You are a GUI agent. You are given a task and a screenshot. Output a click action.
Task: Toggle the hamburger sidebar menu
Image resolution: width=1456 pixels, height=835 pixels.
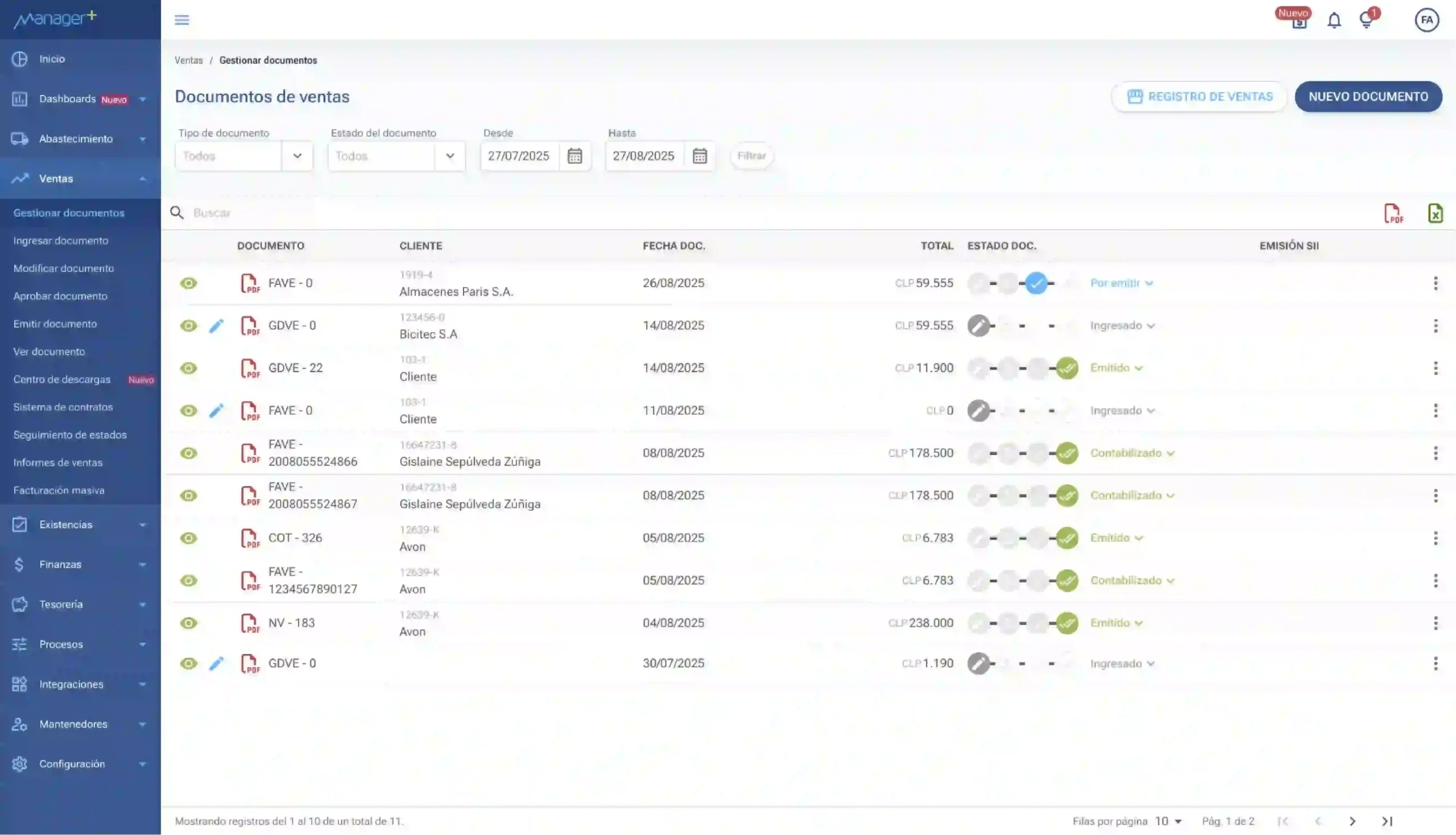point(182,20)
